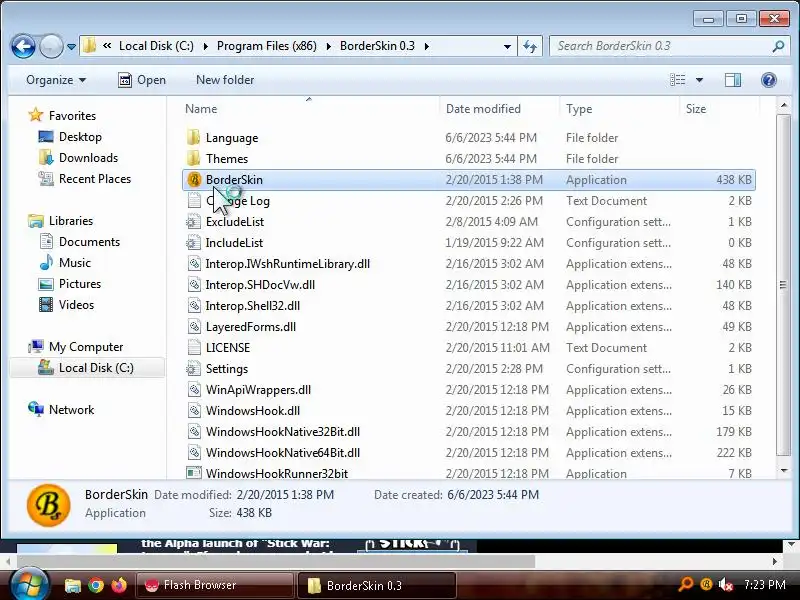
Task: Select Network in navigation pane
Action: [x=71, y=410]
